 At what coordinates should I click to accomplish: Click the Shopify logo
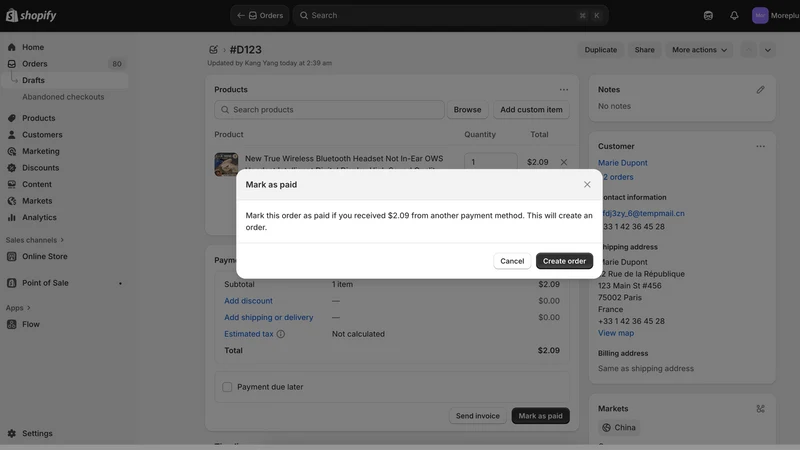(31, 15)
